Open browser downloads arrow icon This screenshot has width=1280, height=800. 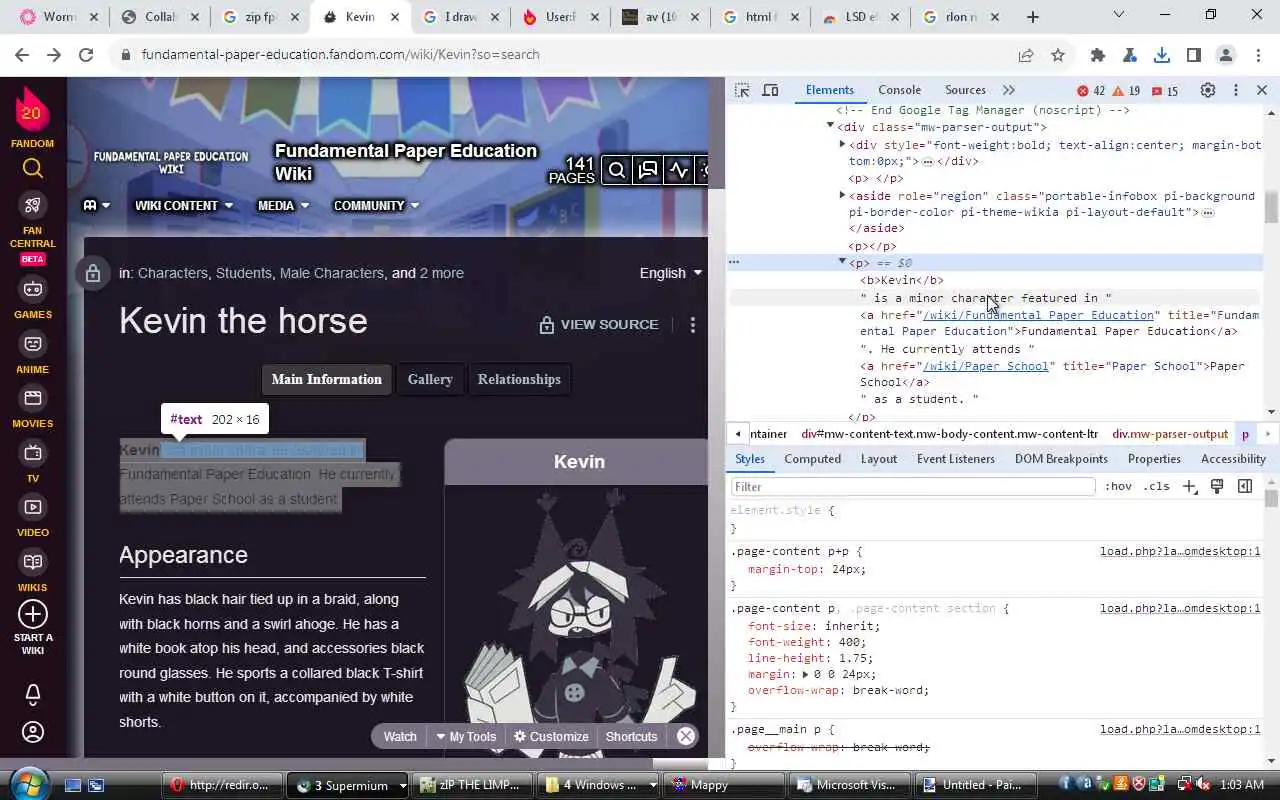(x=1162, y=55)
